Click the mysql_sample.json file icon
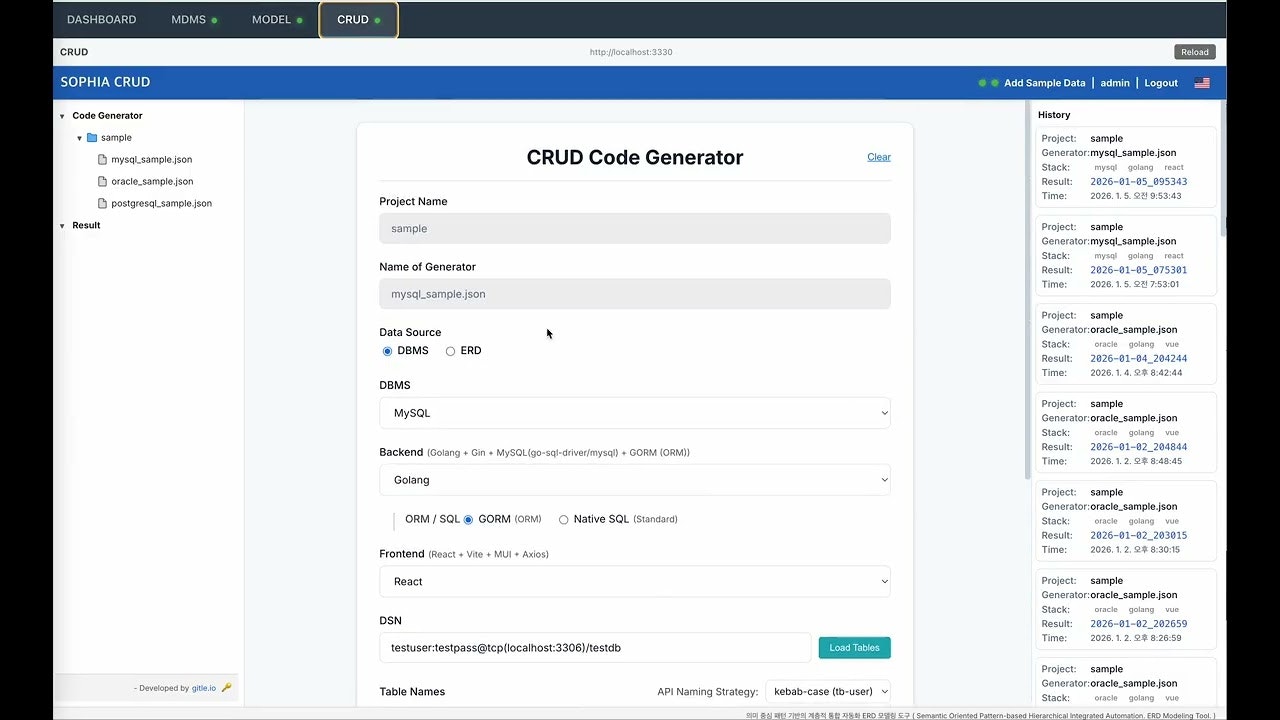The width and height of the screenshot is (1280, 720). (x=102, y=160)
